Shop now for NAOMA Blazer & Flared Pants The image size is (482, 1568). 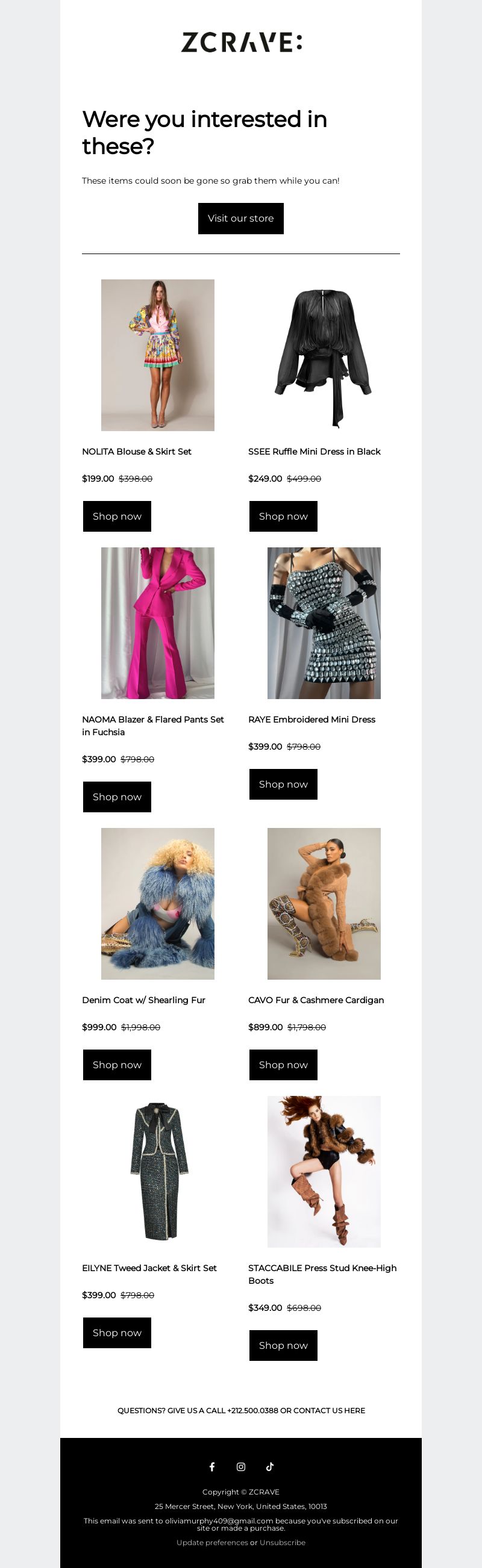(117, 797)
